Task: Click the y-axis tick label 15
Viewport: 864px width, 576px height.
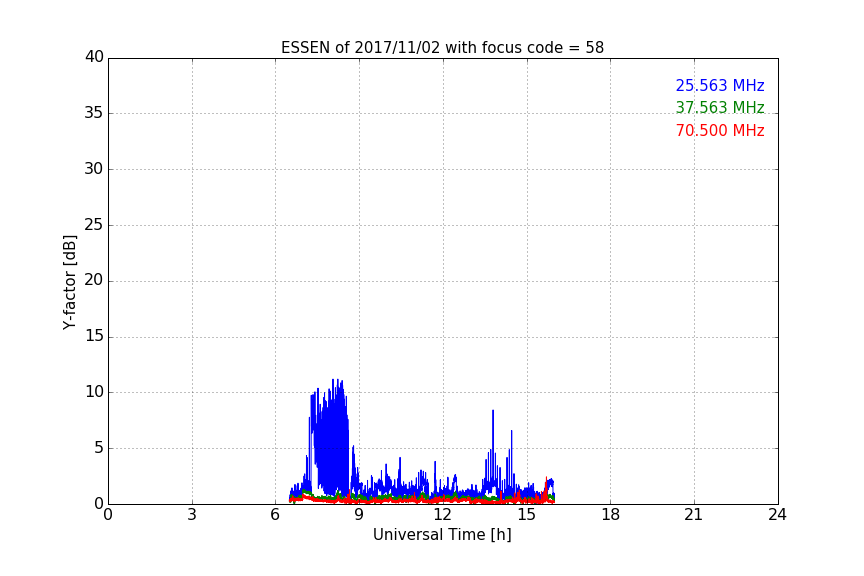Action: pos(94,336)
